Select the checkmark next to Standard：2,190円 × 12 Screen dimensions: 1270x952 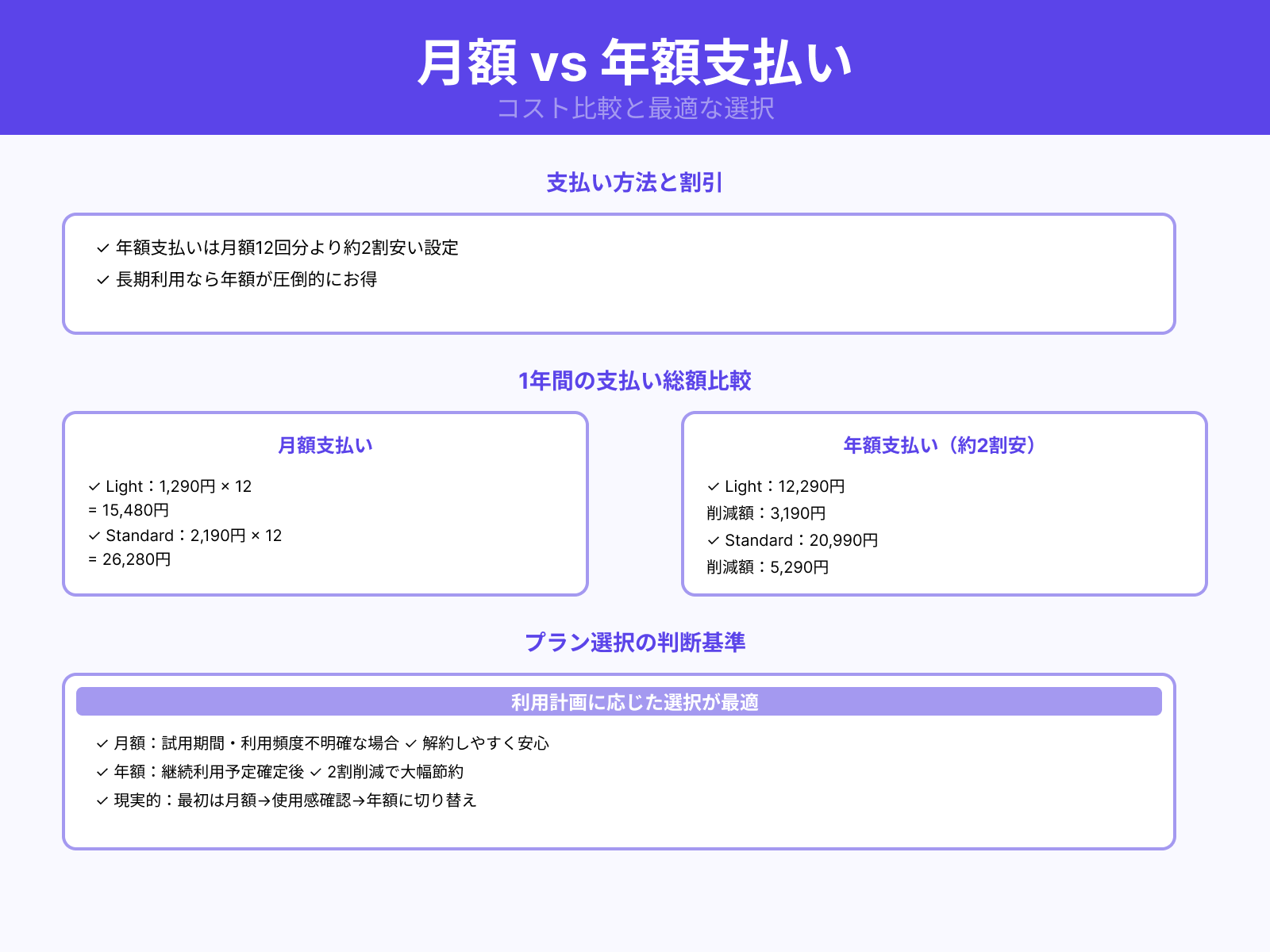93,535
